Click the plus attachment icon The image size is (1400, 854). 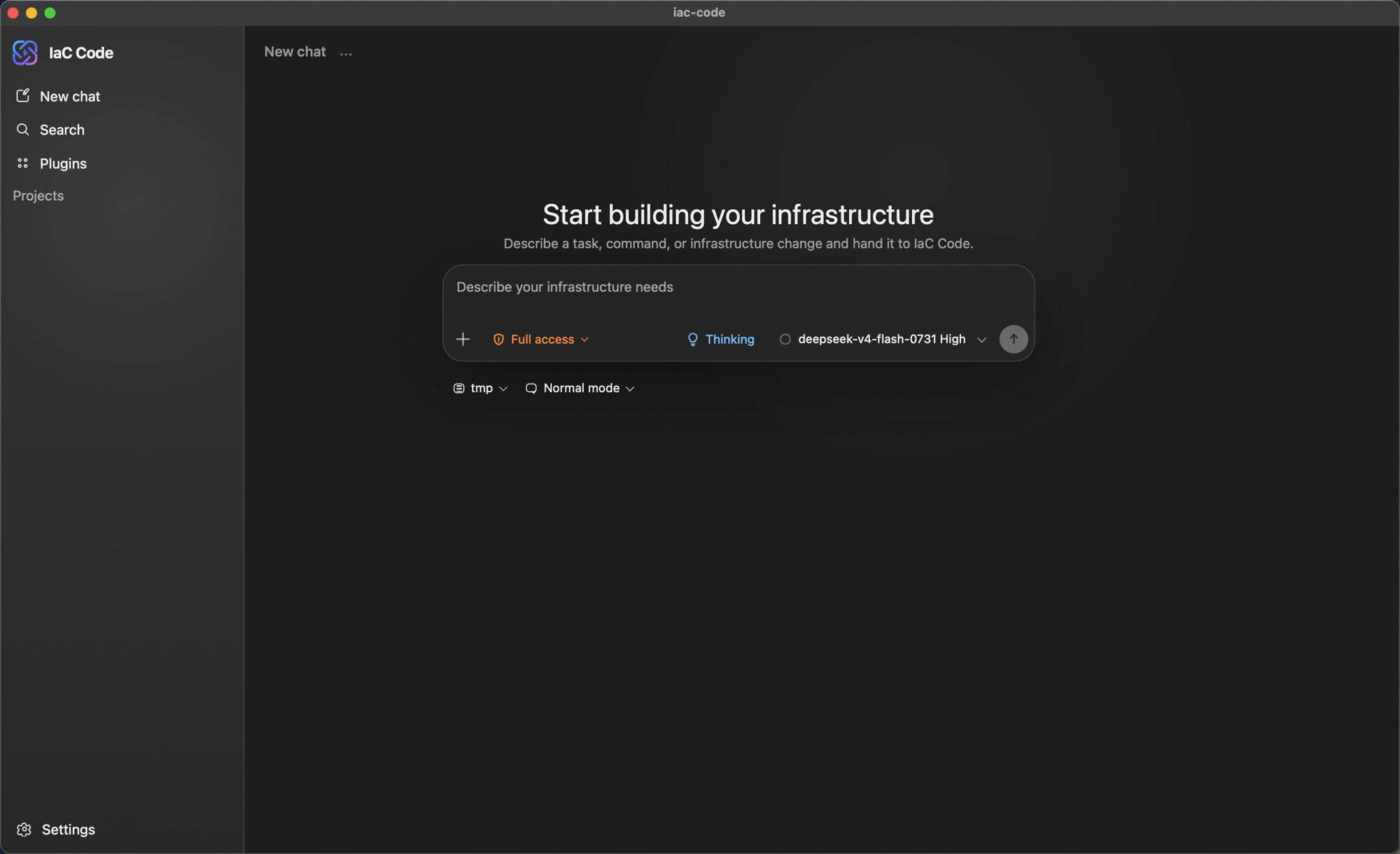coord(463,339)
